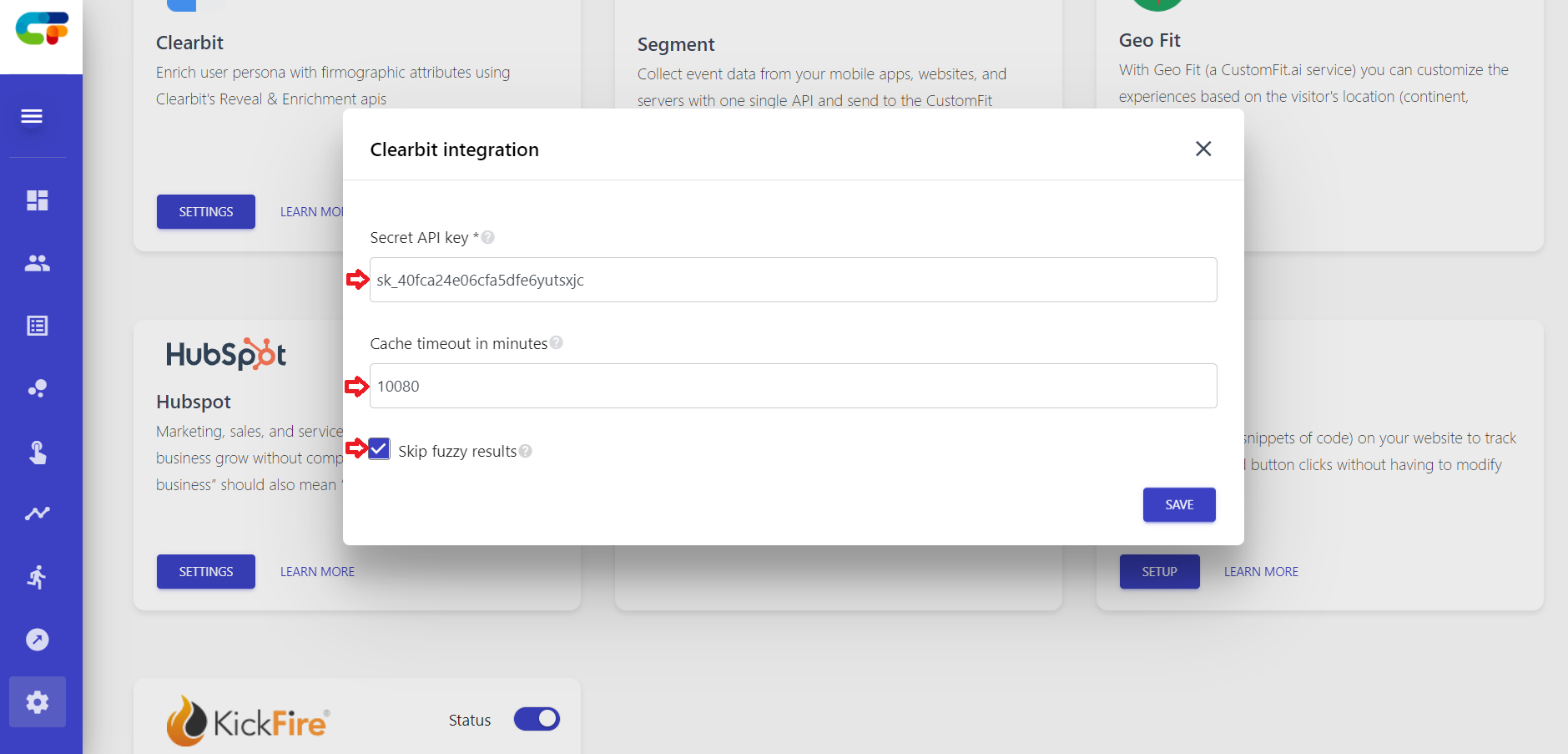The width and height of the screenshot is (1568, 754).
Task: Open the analytics trend line icon
Action: coord(38,514)
